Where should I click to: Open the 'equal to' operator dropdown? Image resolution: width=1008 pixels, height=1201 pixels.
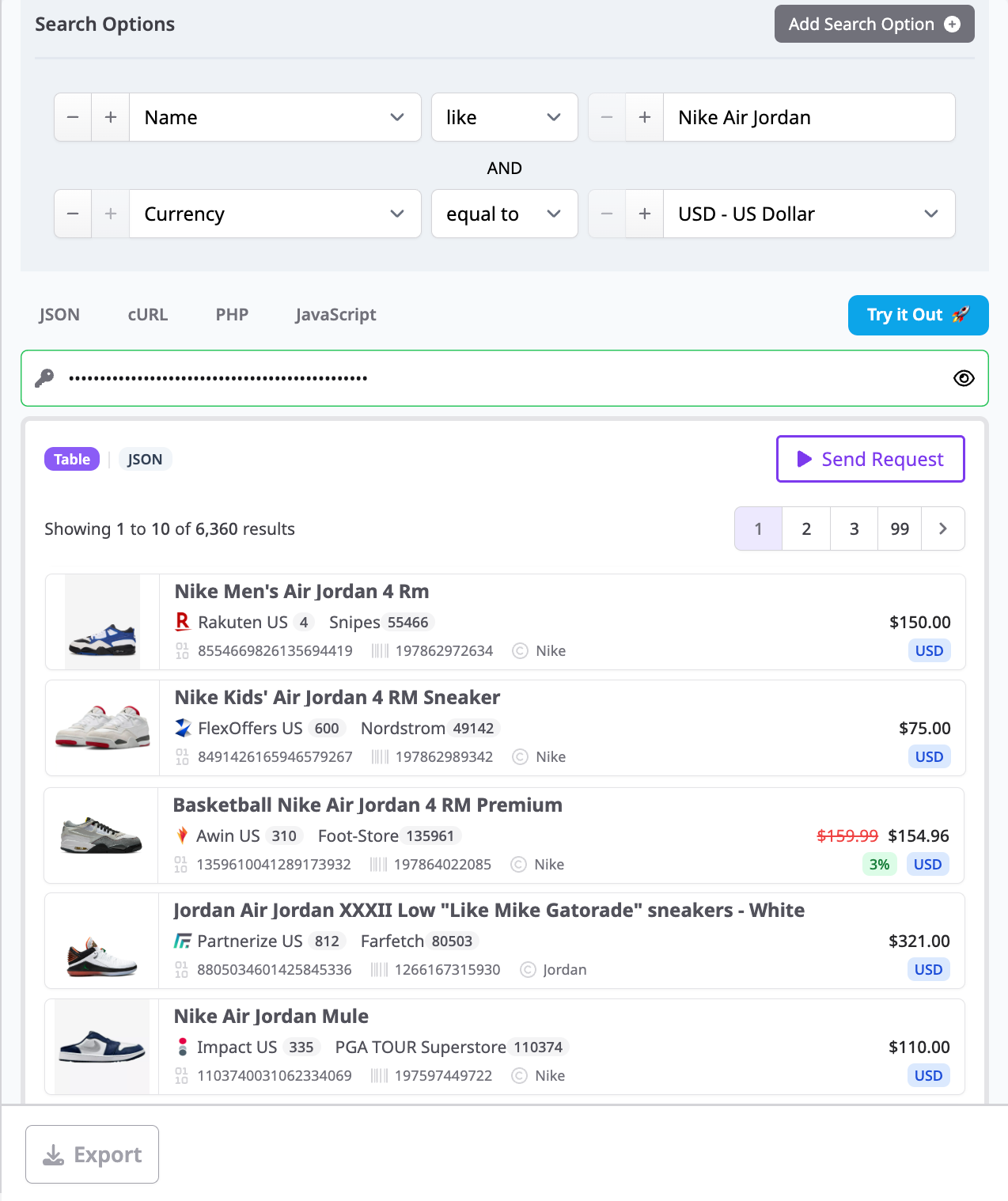[505, 214]
